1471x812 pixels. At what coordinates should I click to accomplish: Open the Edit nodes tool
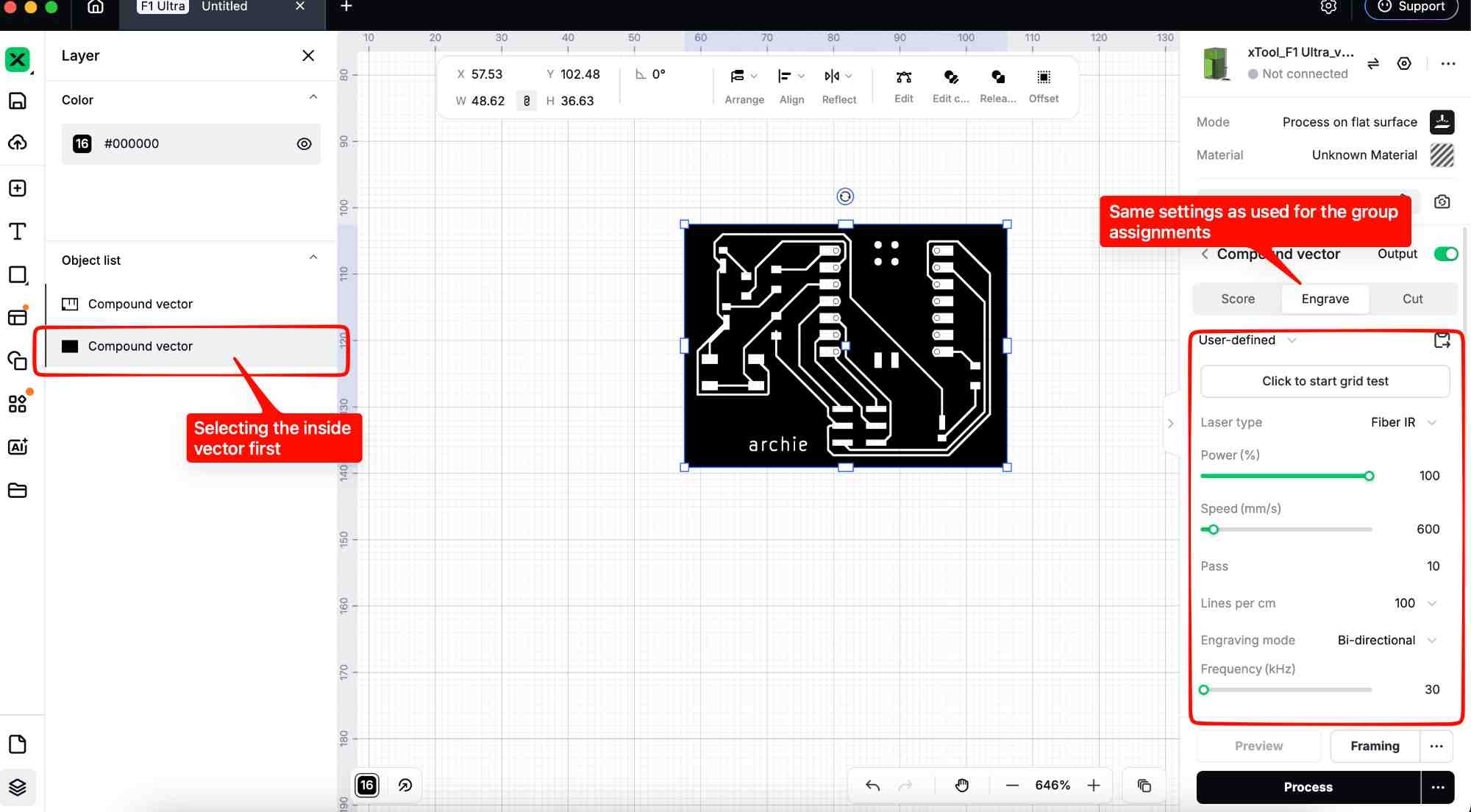click(903, 77)
